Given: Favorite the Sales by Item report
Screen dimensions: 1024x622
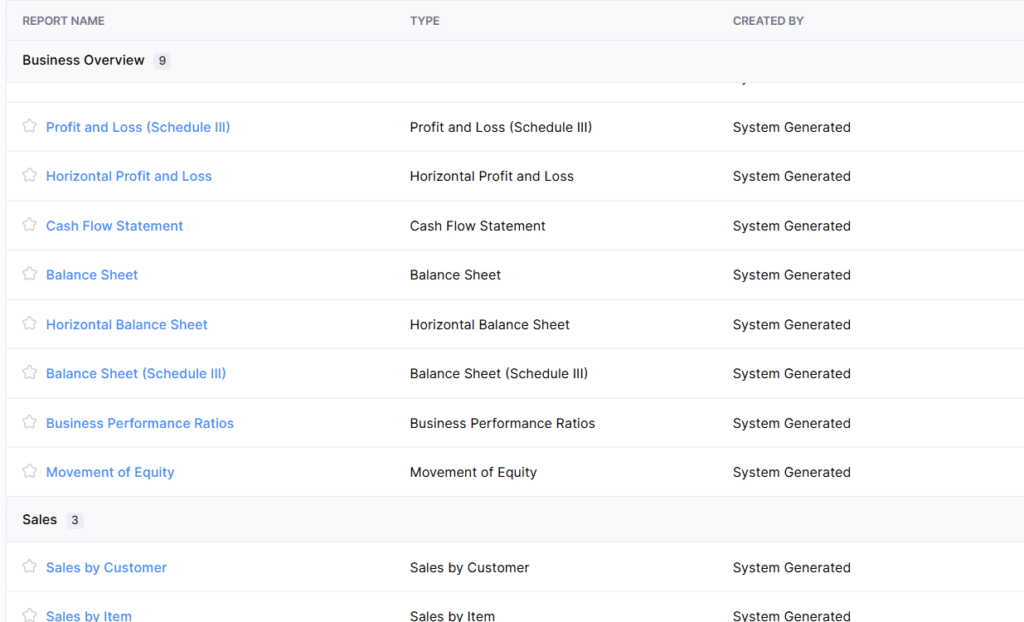Looking at the screenshot, I should pyautogui.click(x=29, y=615).
